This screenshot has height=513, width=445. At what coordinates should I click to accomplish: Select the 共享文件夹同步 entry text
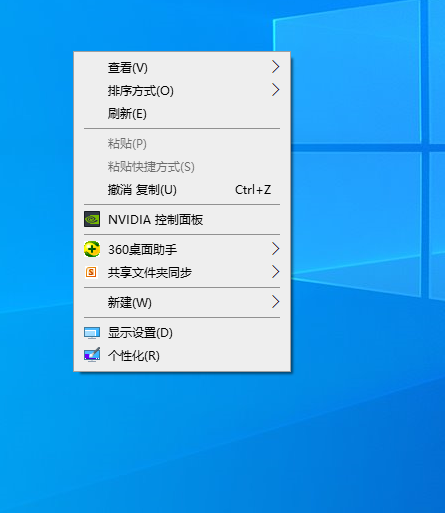(150, 272)
